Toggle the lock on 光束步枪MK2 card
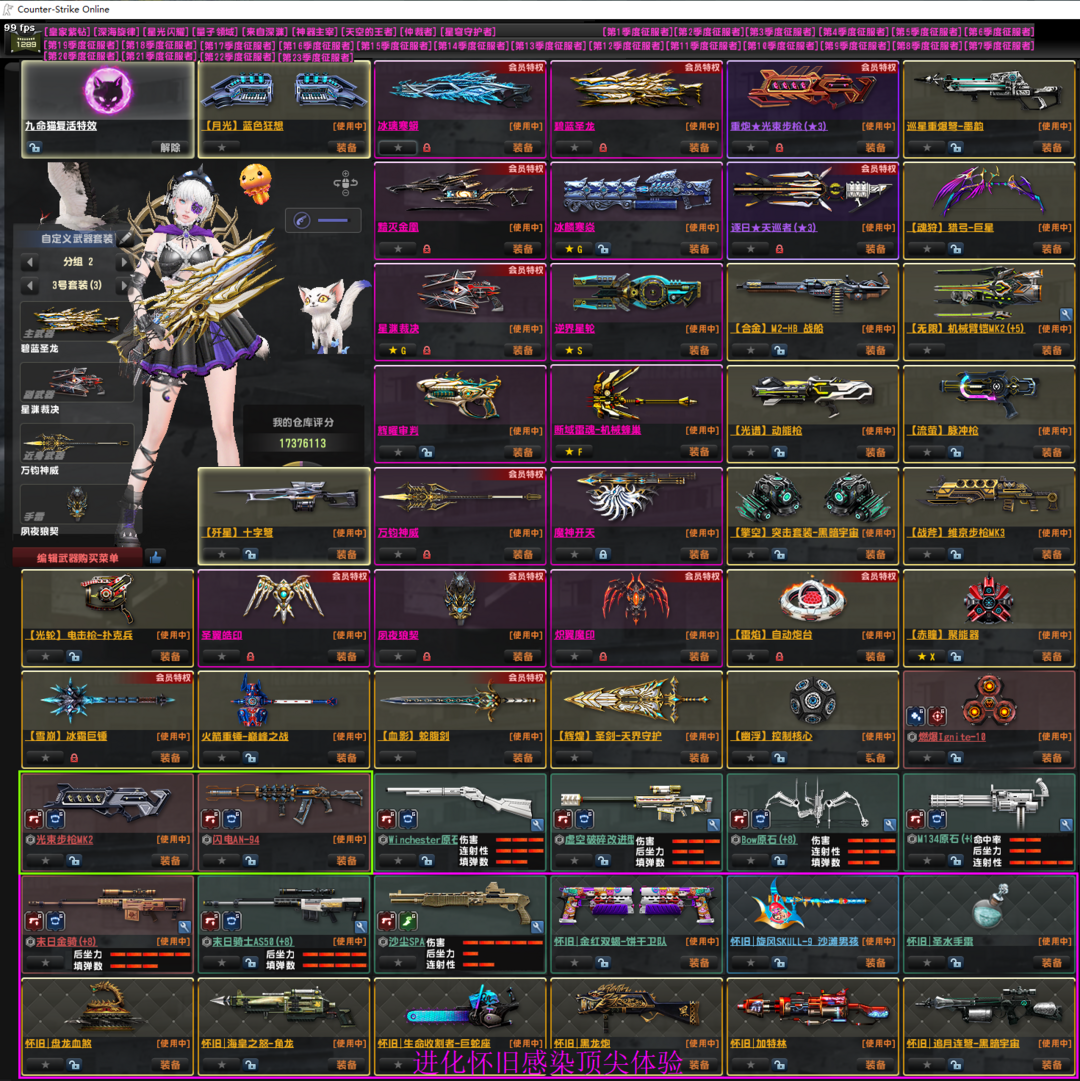 click(x=74, y=860)
